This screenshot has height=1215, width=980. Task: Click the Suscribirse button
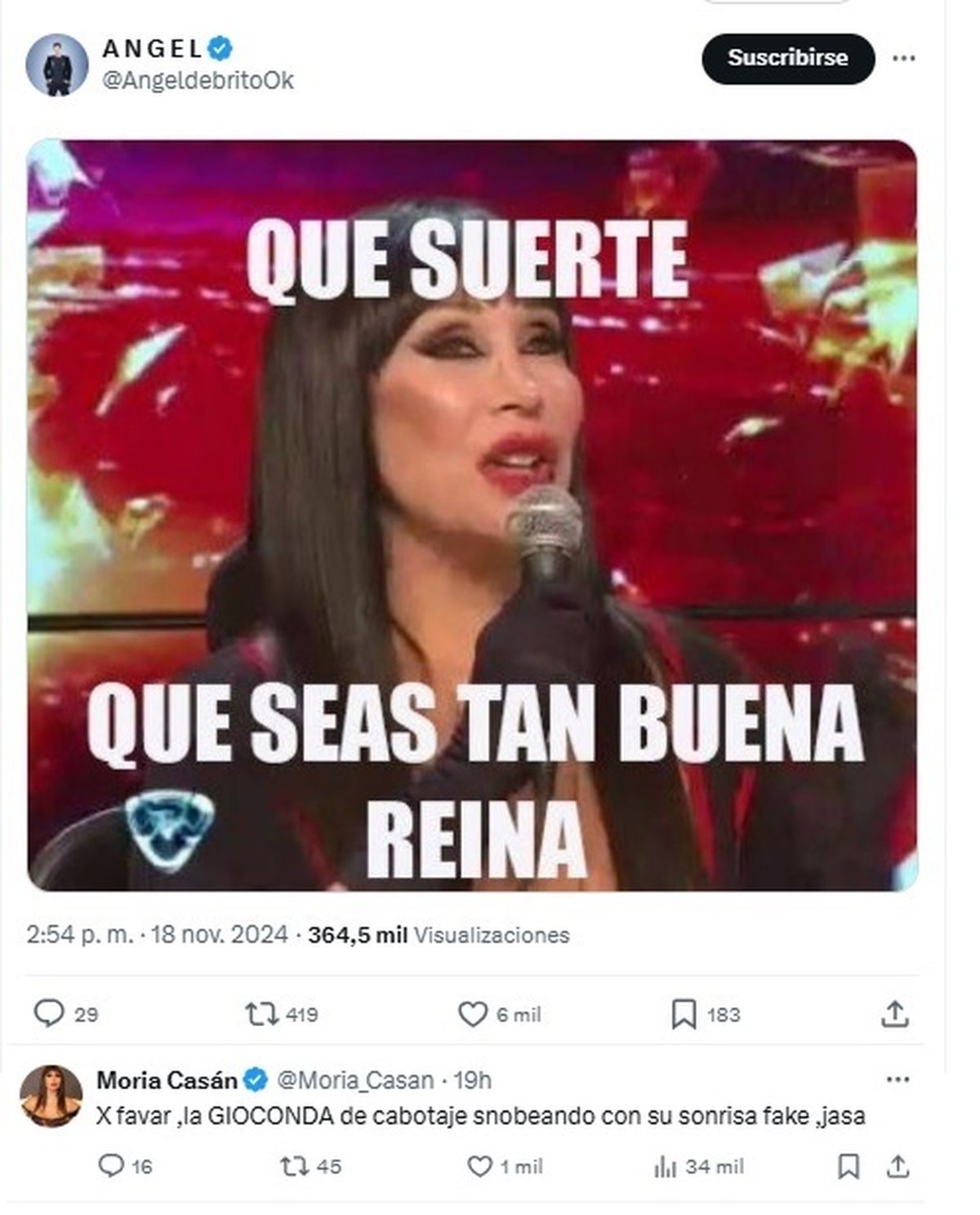pos(788,58)
